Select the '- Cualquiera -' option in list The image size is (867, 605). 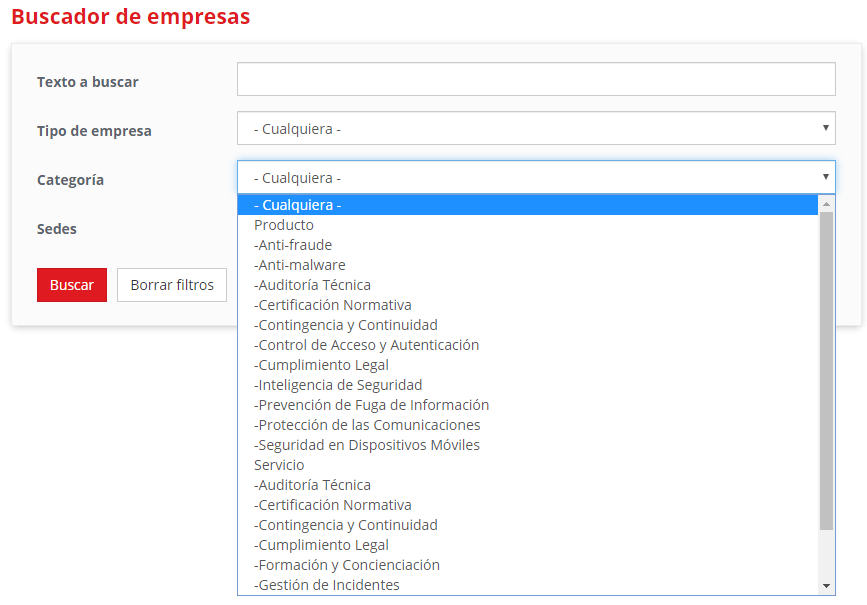click(298, 205)
